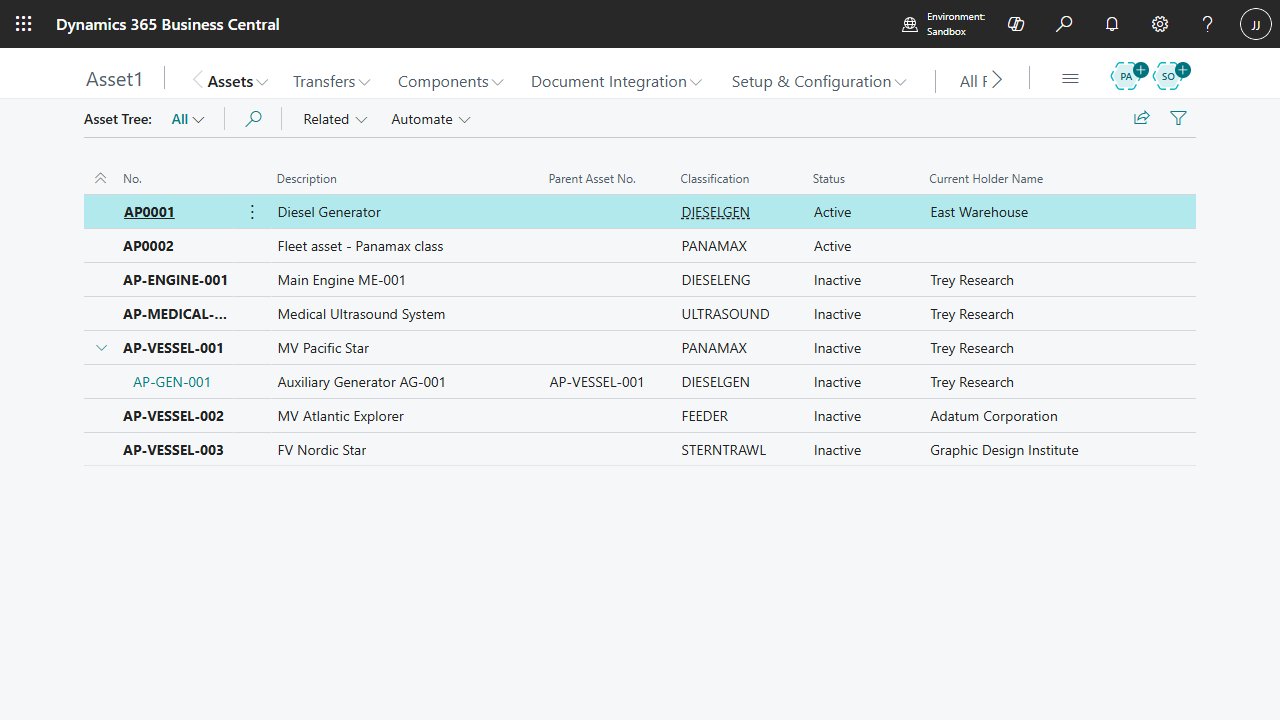Open the Document Integration dropdown
The image size is (1280, 720).
(x=617, y=82)
